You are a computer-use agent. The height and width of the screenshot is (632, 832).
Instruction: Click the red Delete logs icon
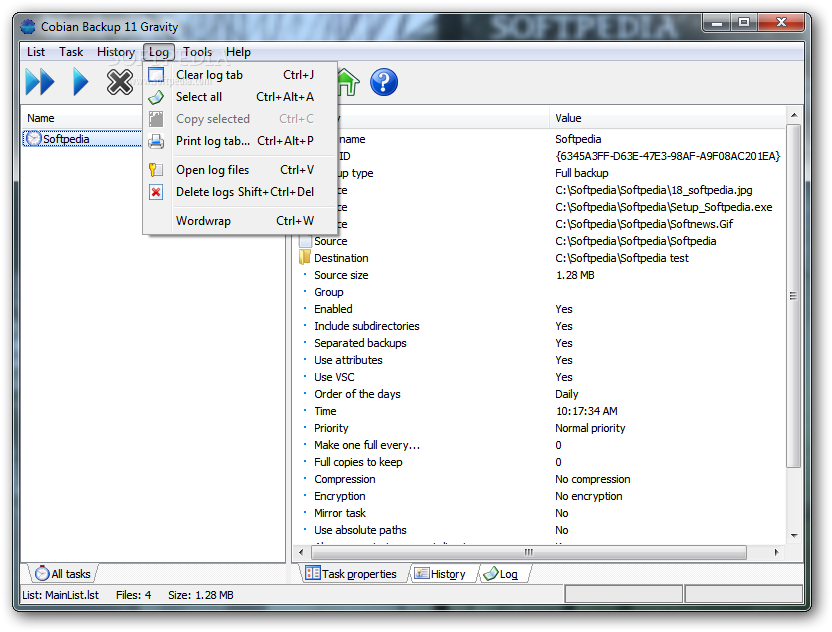(x=156, y=192)
